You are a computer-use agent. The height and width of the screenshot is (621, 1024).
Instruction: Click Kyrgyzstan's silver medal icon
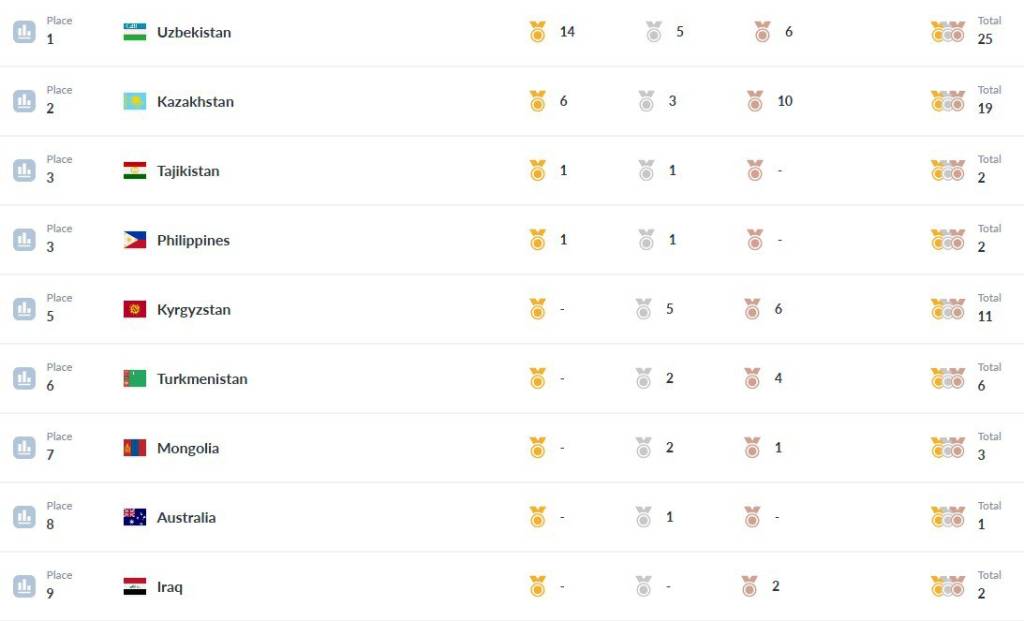point(643,309)
